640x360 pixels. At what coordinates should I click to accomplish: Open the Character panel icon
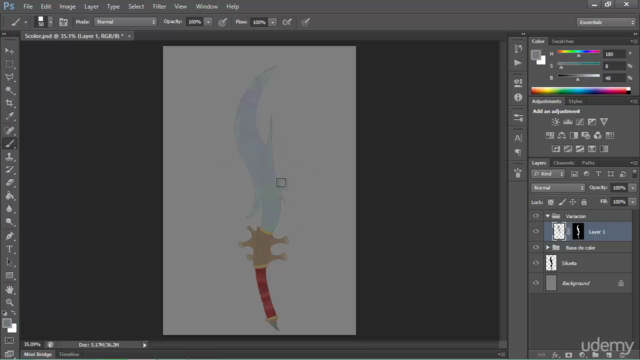pos(518,138)
